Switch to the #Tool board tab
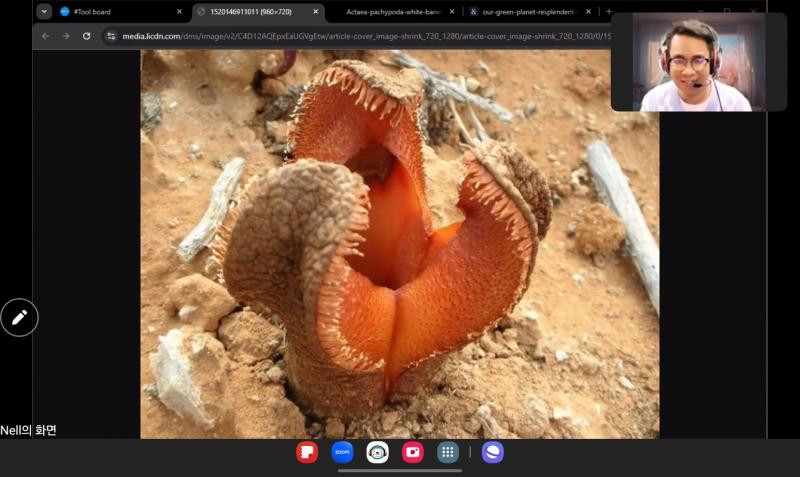The image size is (800, 477). coord(115,12)
